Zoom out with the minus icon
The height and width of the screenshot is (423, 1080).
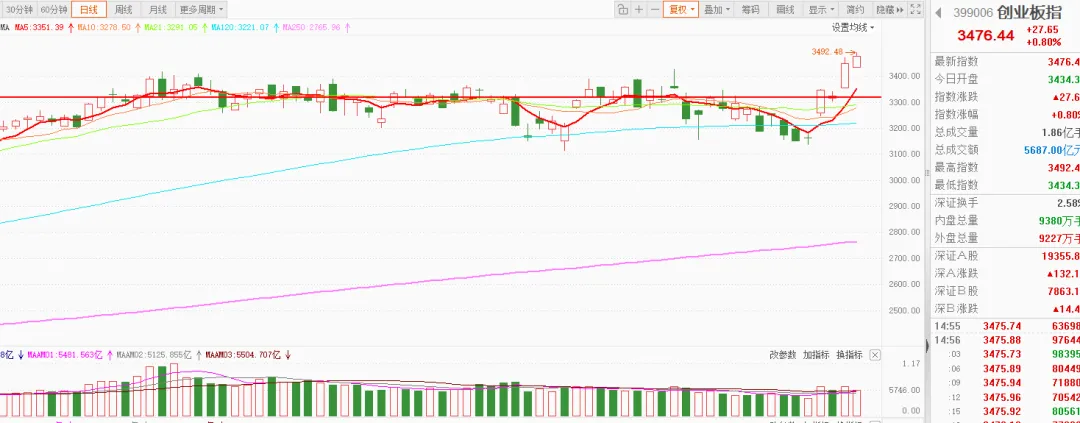pos(654,10)
